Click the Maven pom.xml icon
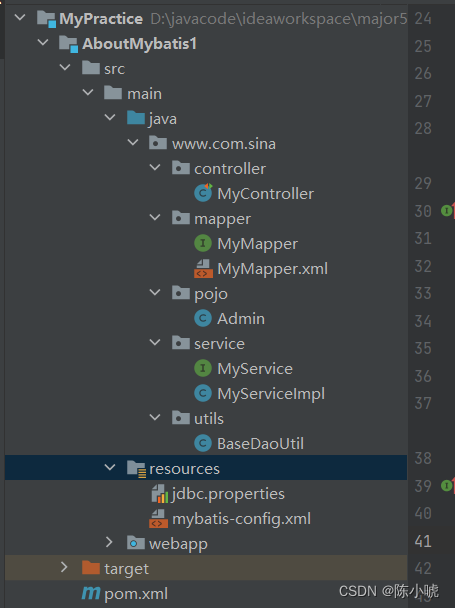This screenshot has width=455, height=608. coord(91,593)
